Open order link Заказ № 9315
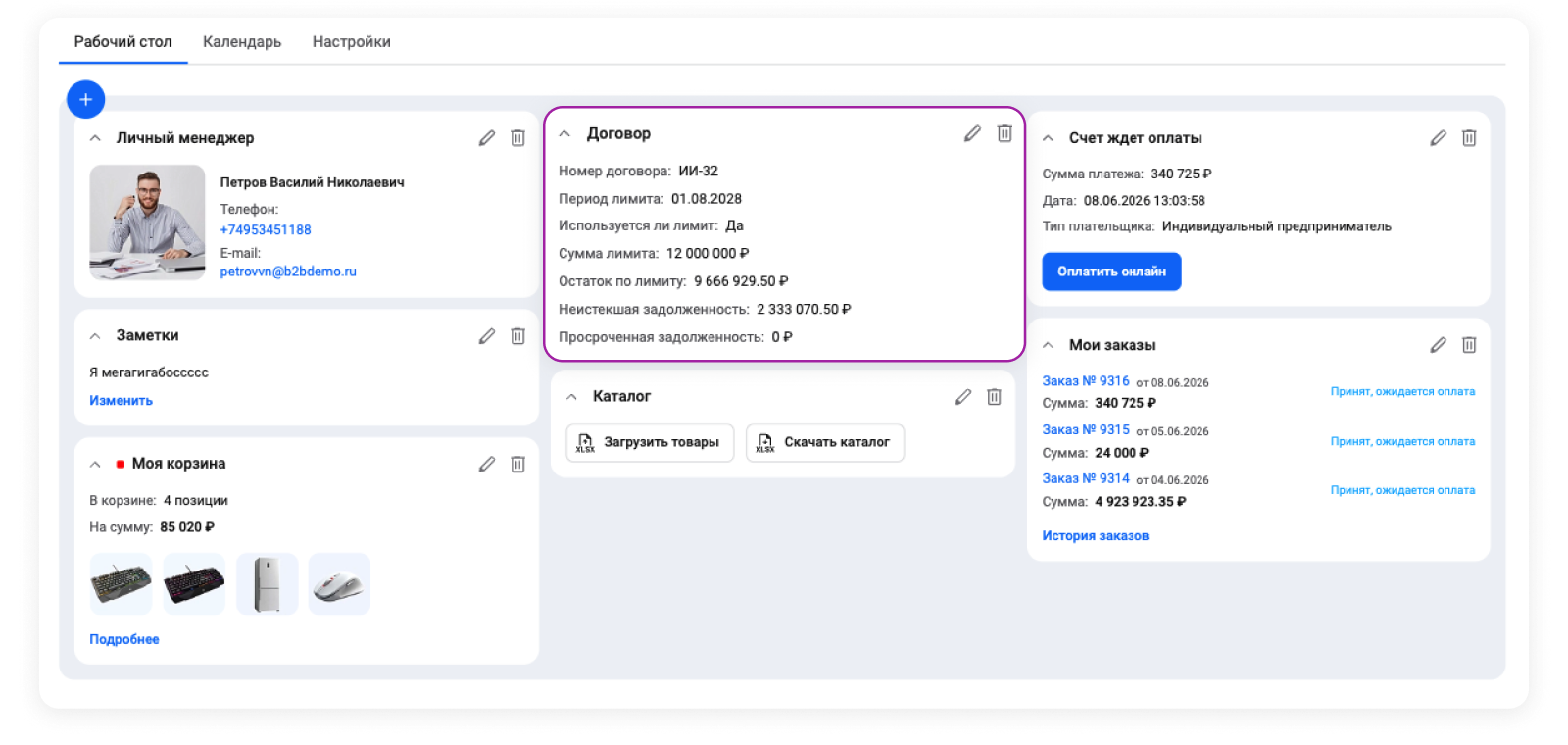Screen dimensions: 1568x745 [x=1086, y=430]
